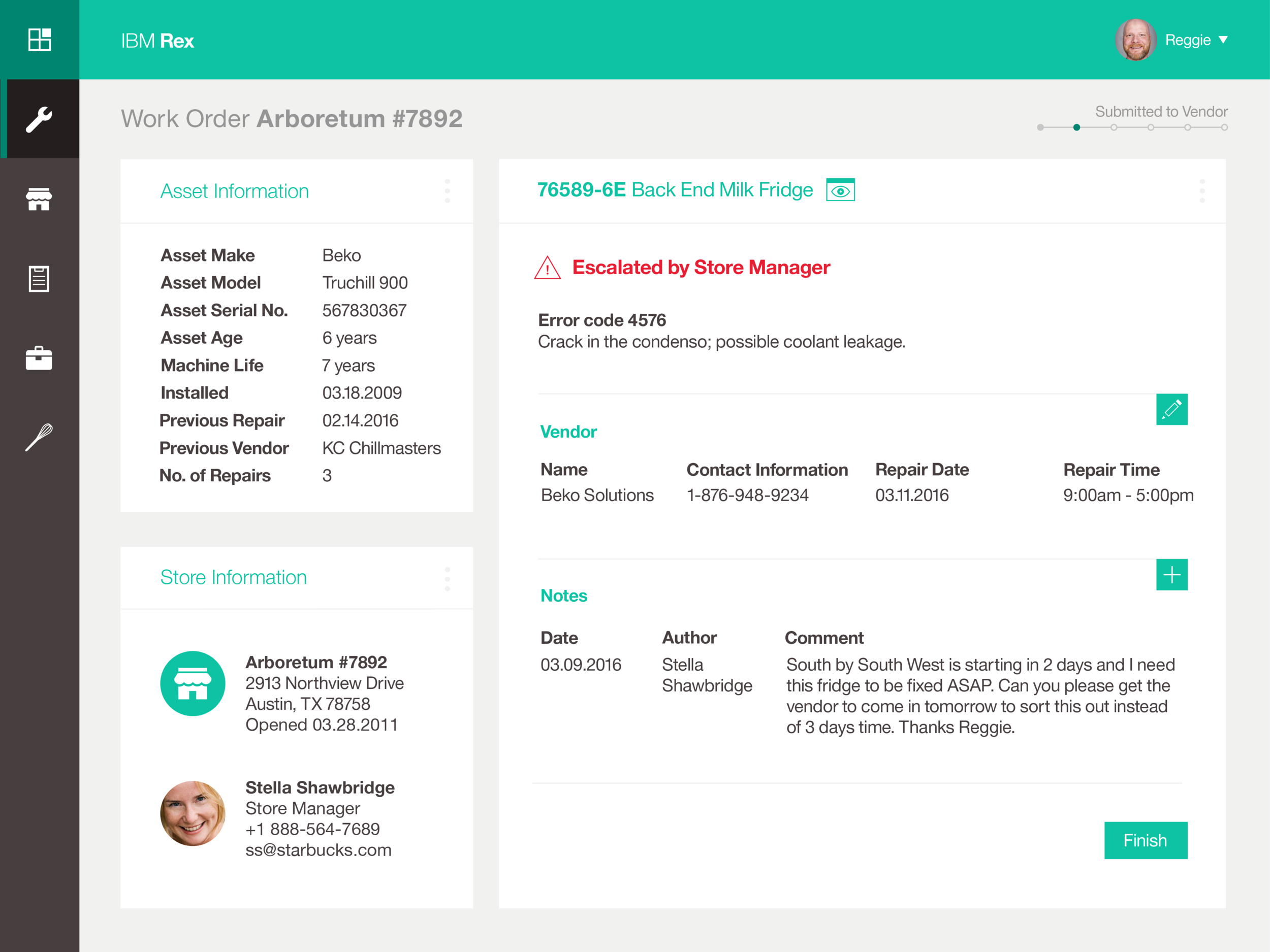The width and height of the screenshot is (1270, 952).
Task: Click the Machine Life 7 years value
Action: click(x=348, y=366)
